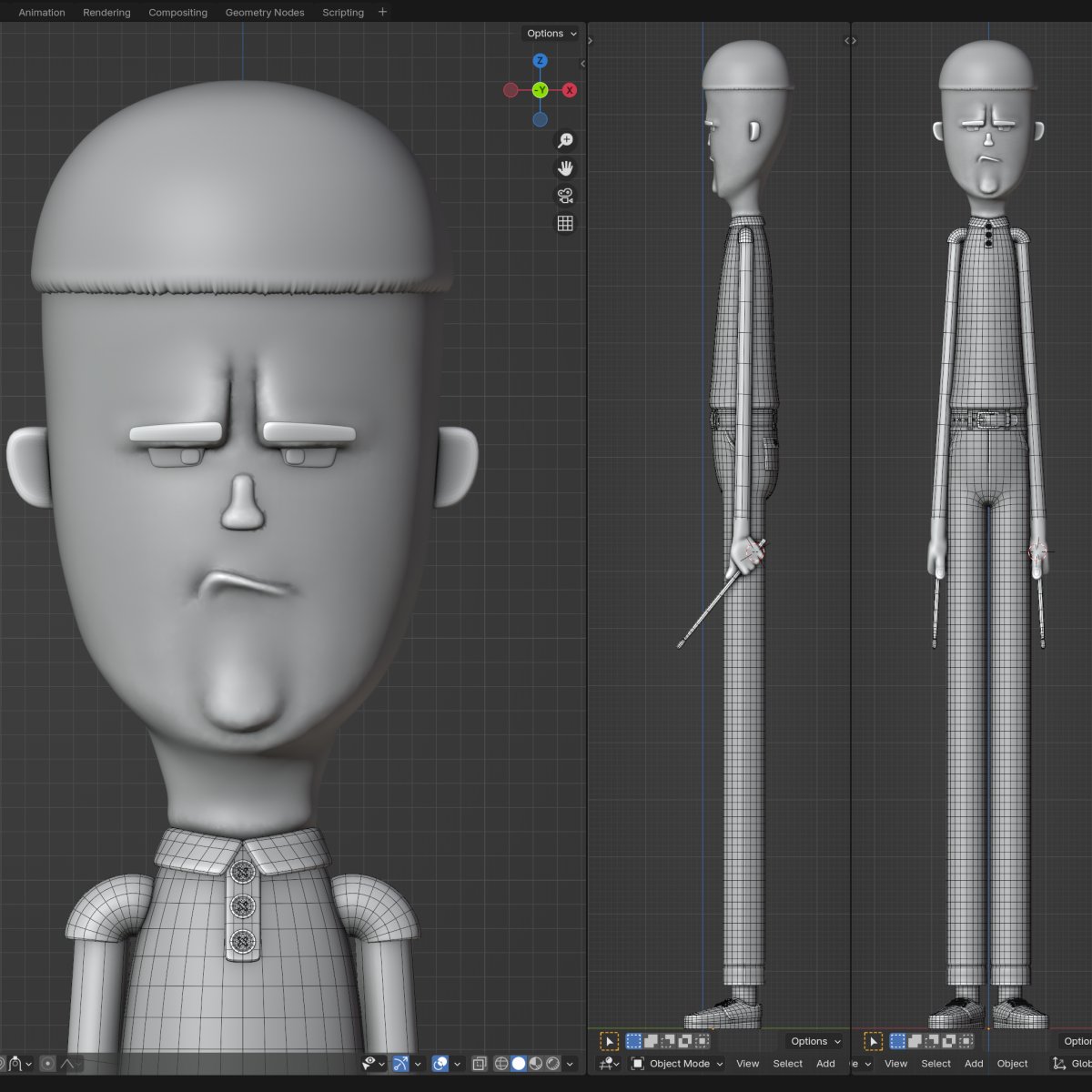
Task: Open the Options dropdown in middle viewport
Action: pos(815,1041)
